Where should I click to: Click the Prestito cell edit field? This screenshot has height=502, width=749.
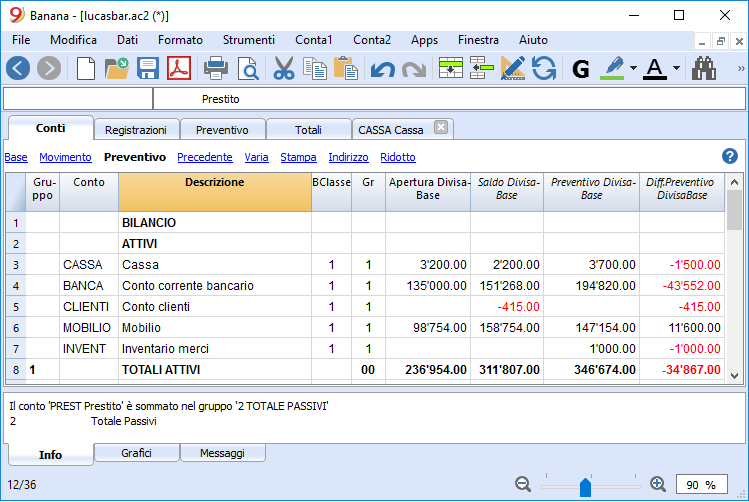coord(449,99)
